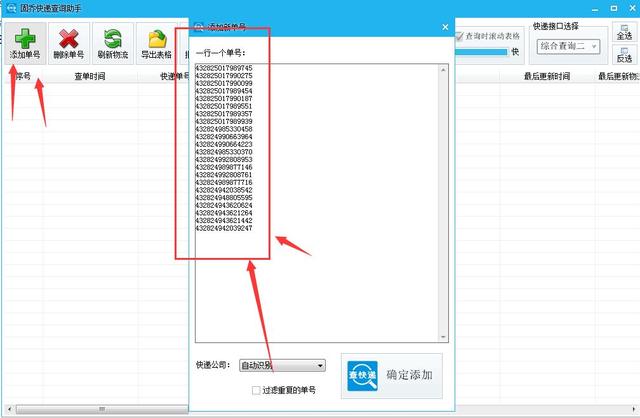Refresh logistics with the 刷新物流 button
The width and height of the screenshot is (640, 418).
pos(113,44)
